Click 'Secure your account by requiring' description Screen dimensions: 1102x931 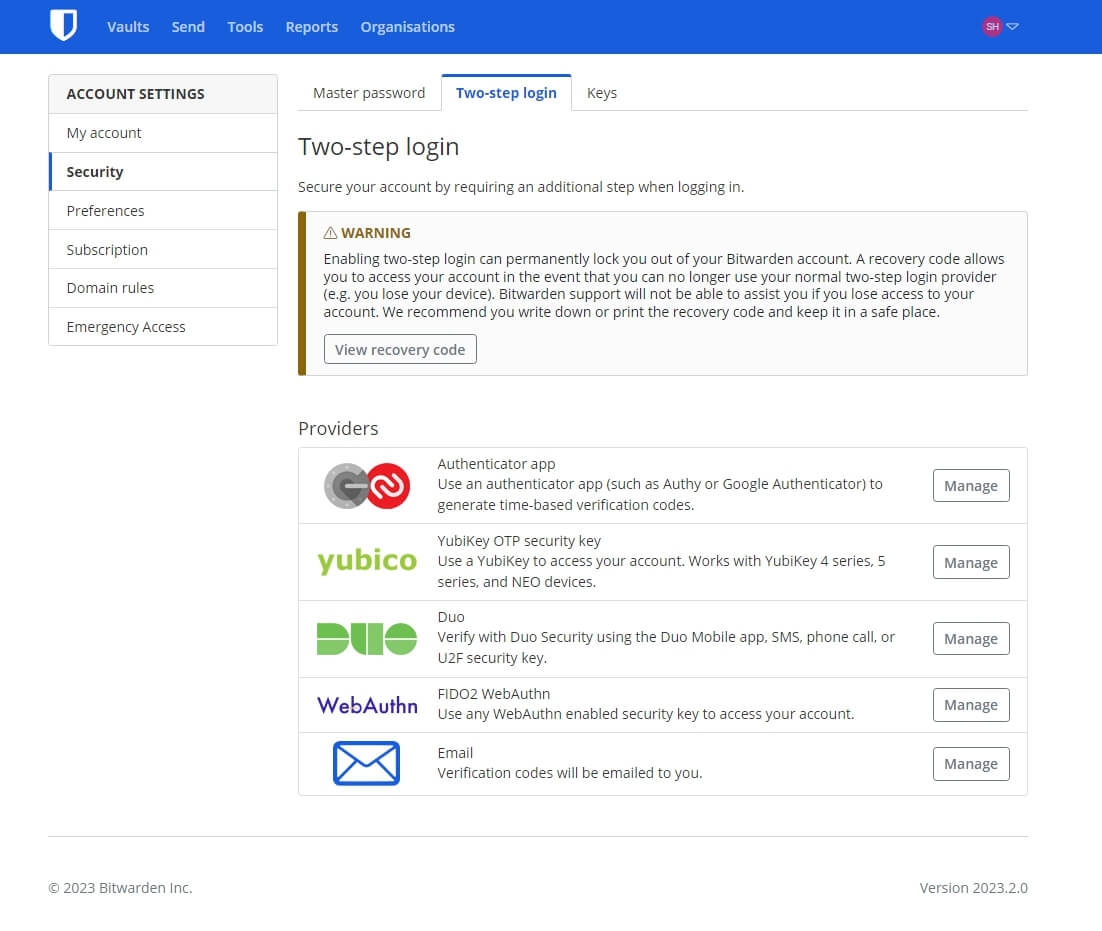pos(521,187)
